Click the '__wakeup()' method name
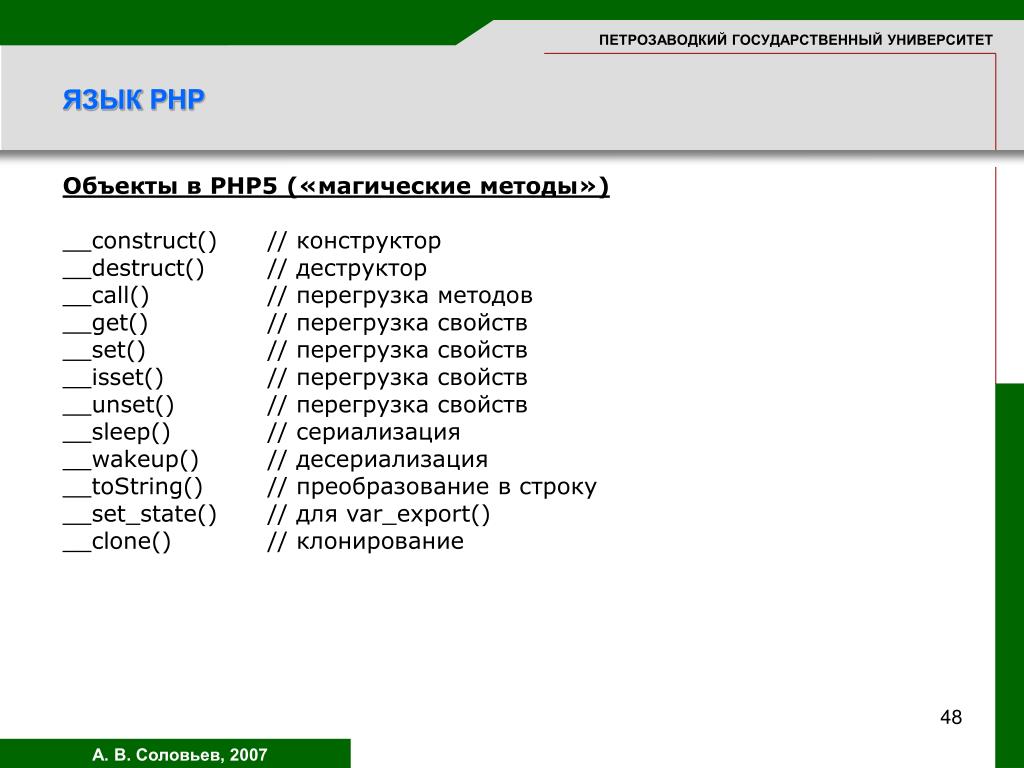1024x768 pixels. [x=131, y=460]
